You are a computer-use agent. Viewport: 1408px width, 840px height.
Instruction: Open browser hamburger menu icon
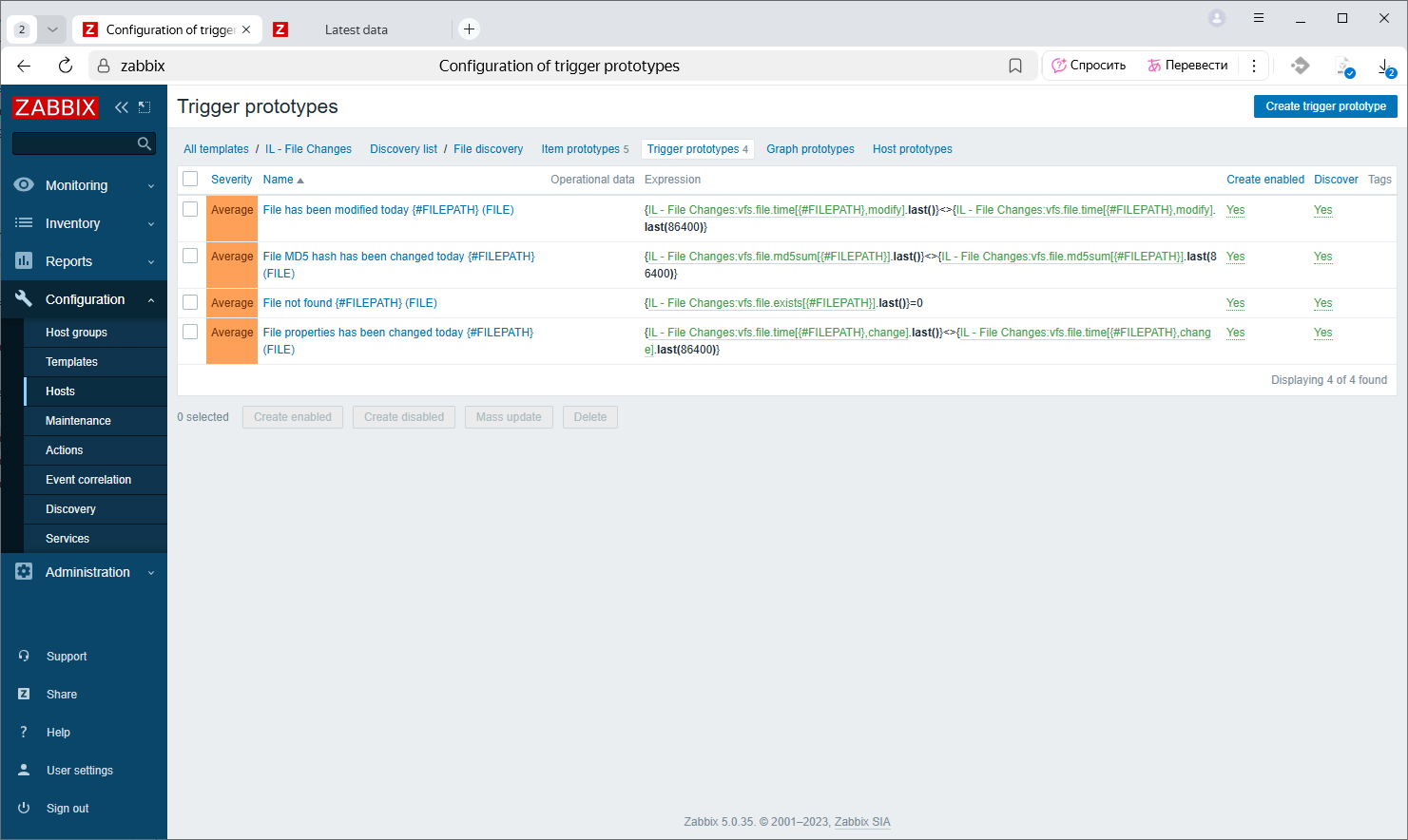[1259, 18]
